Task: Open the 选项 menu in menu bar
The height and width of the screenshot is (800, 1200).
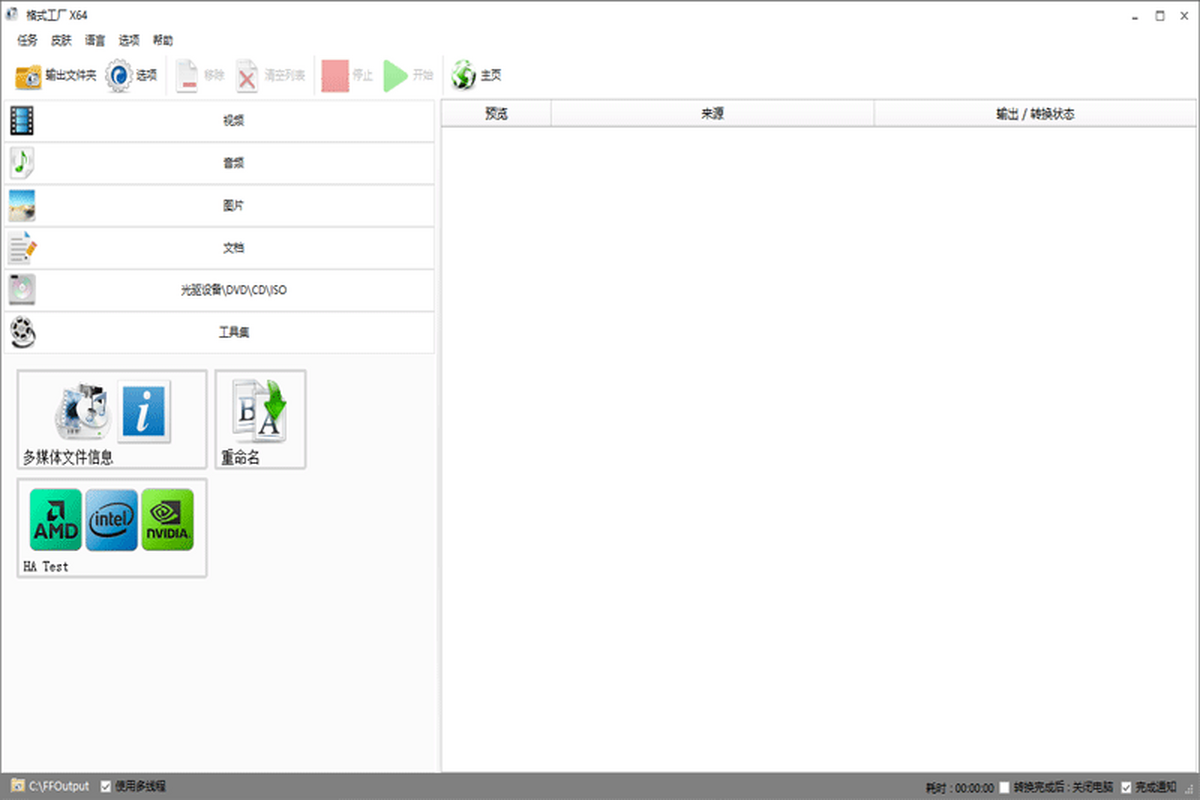Action: click(x=129, y=41)
